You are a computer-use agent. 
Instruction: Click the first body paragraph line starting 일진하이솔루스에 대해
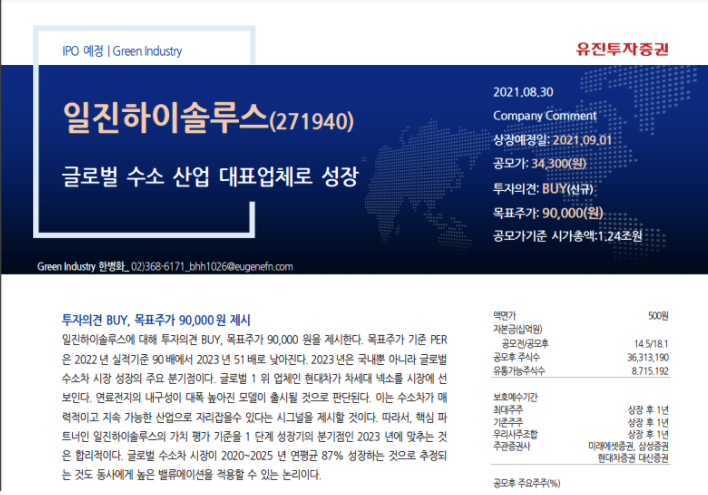click(255, 340)
